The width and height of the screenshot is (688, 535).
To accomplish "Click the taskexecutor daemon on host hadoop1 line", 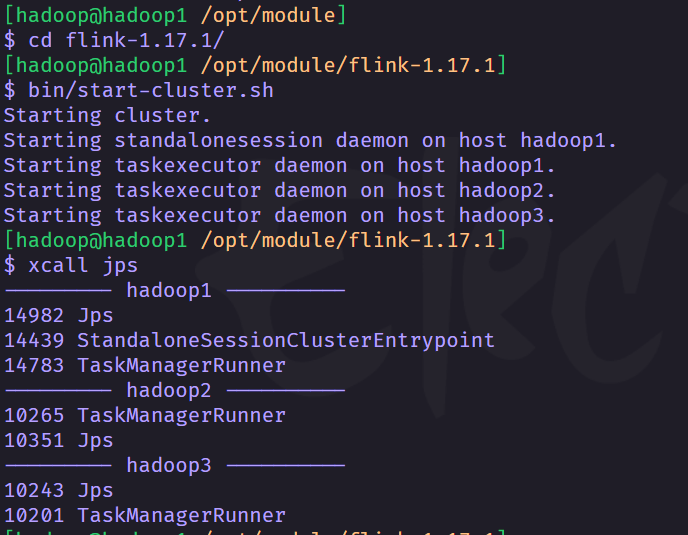I will 280,165.
